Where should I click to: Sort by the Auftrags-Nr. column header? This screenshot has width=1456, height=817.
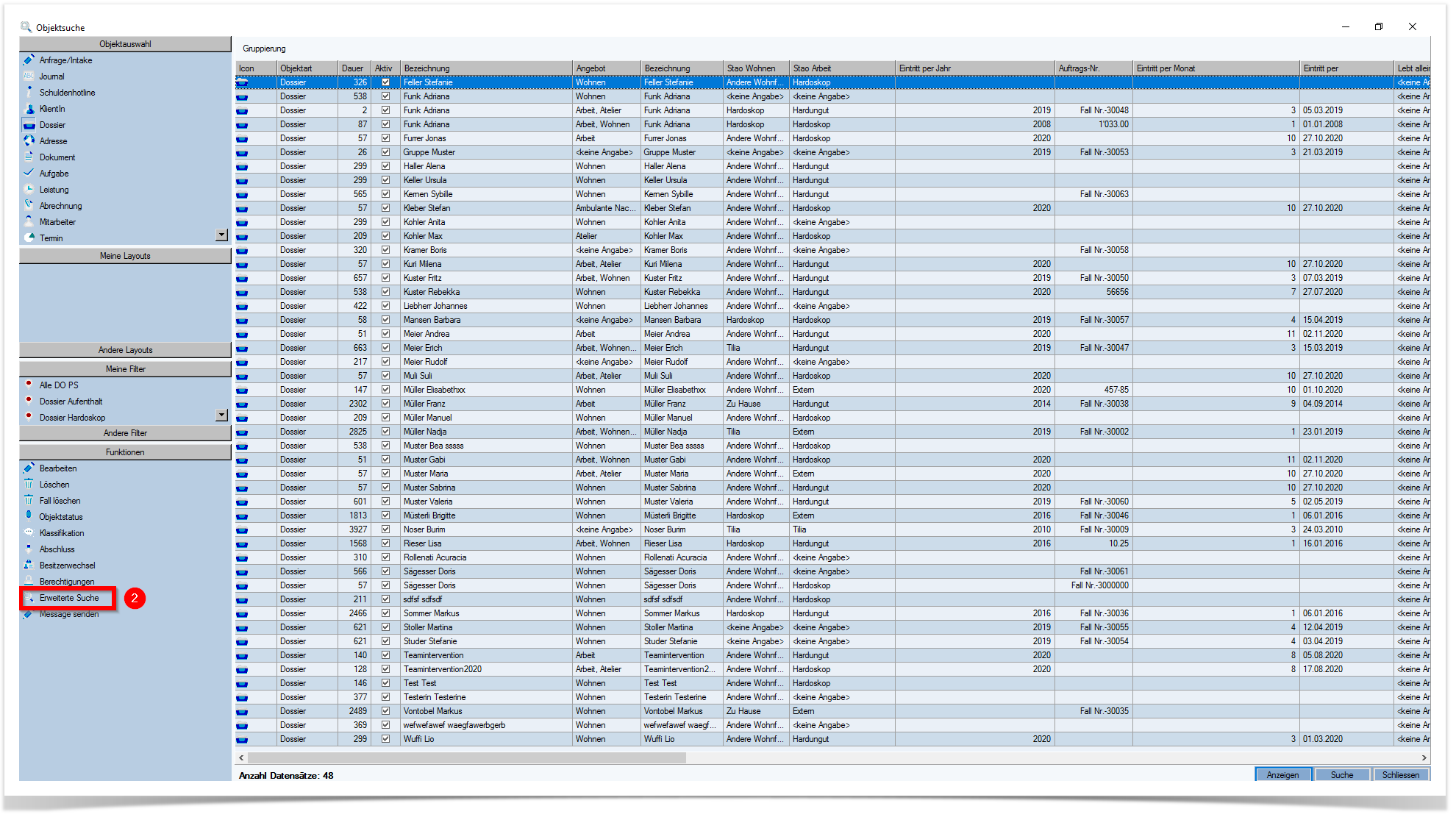tap(1093, 68)
